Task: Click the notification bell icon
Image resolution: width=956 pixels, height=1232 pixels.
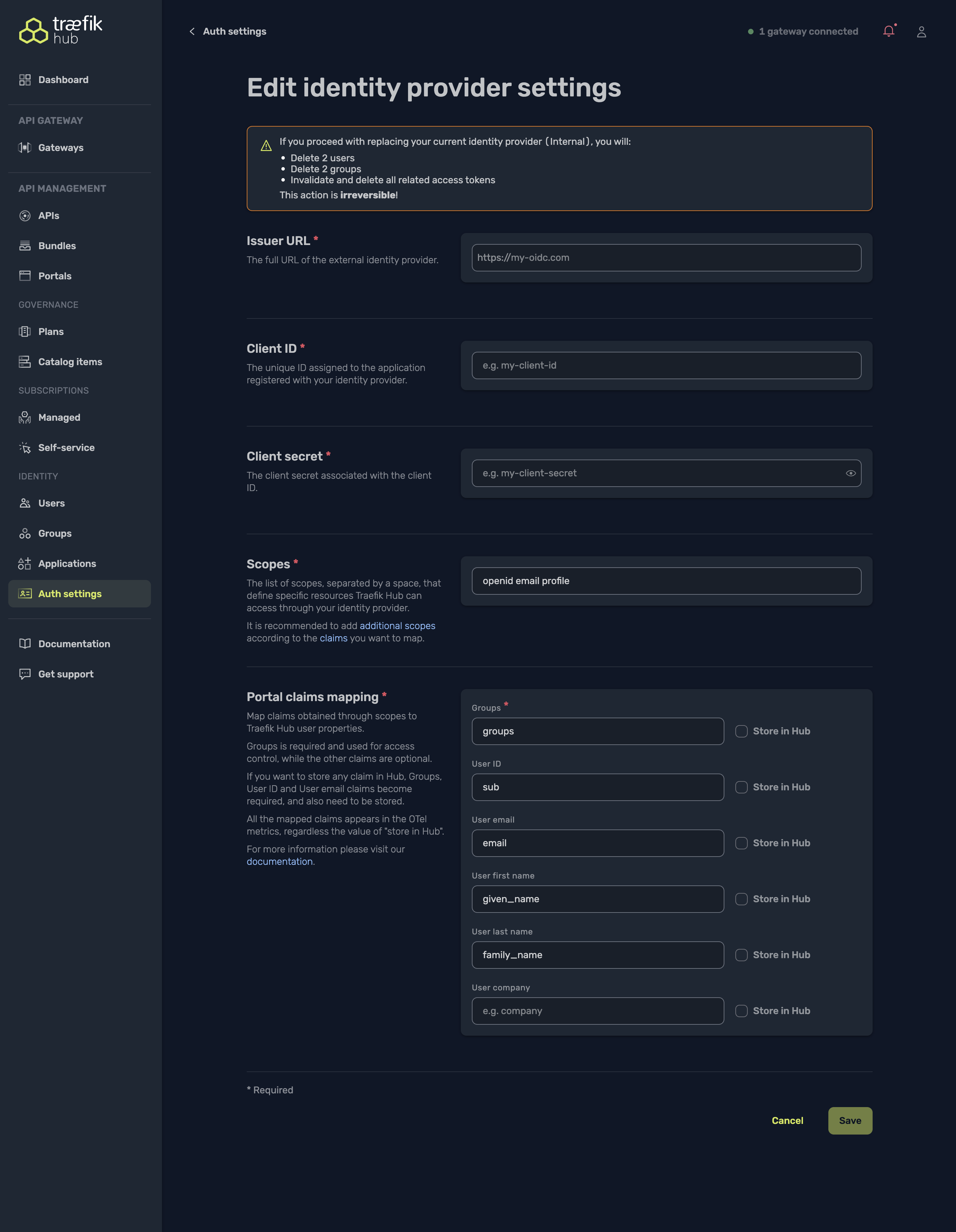Action: 888,32
